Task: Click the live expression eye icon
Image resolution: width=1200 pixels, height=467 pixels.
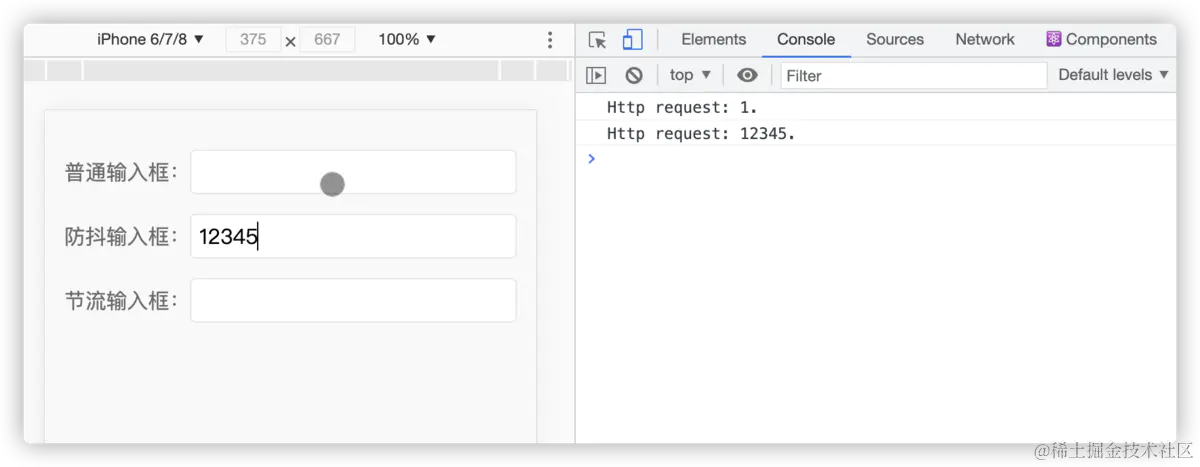Action: coord(747,75)
